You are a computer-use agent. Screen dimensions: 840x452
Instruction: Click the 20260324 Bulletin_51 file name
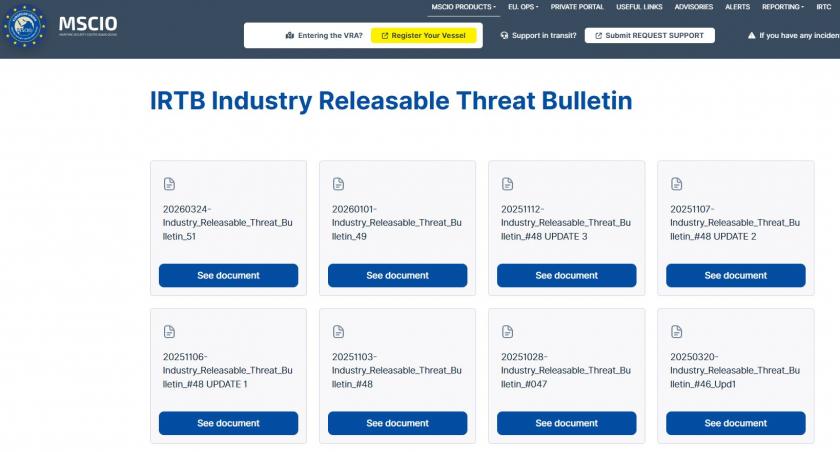(228, 223)
